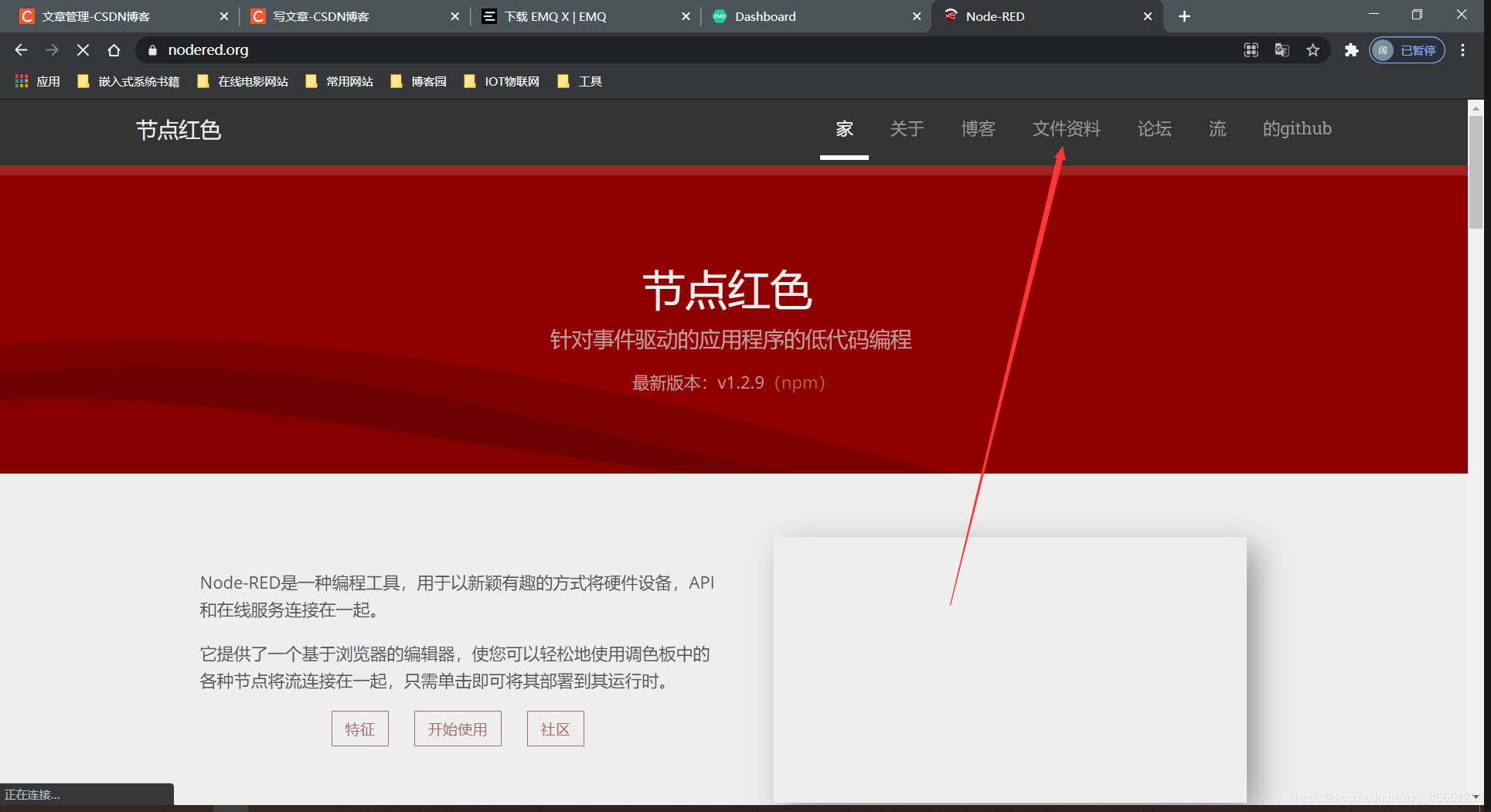Close the 文章管理-CSDN博客 tab
Screen dimensions: 1491x812
(223, 16)
